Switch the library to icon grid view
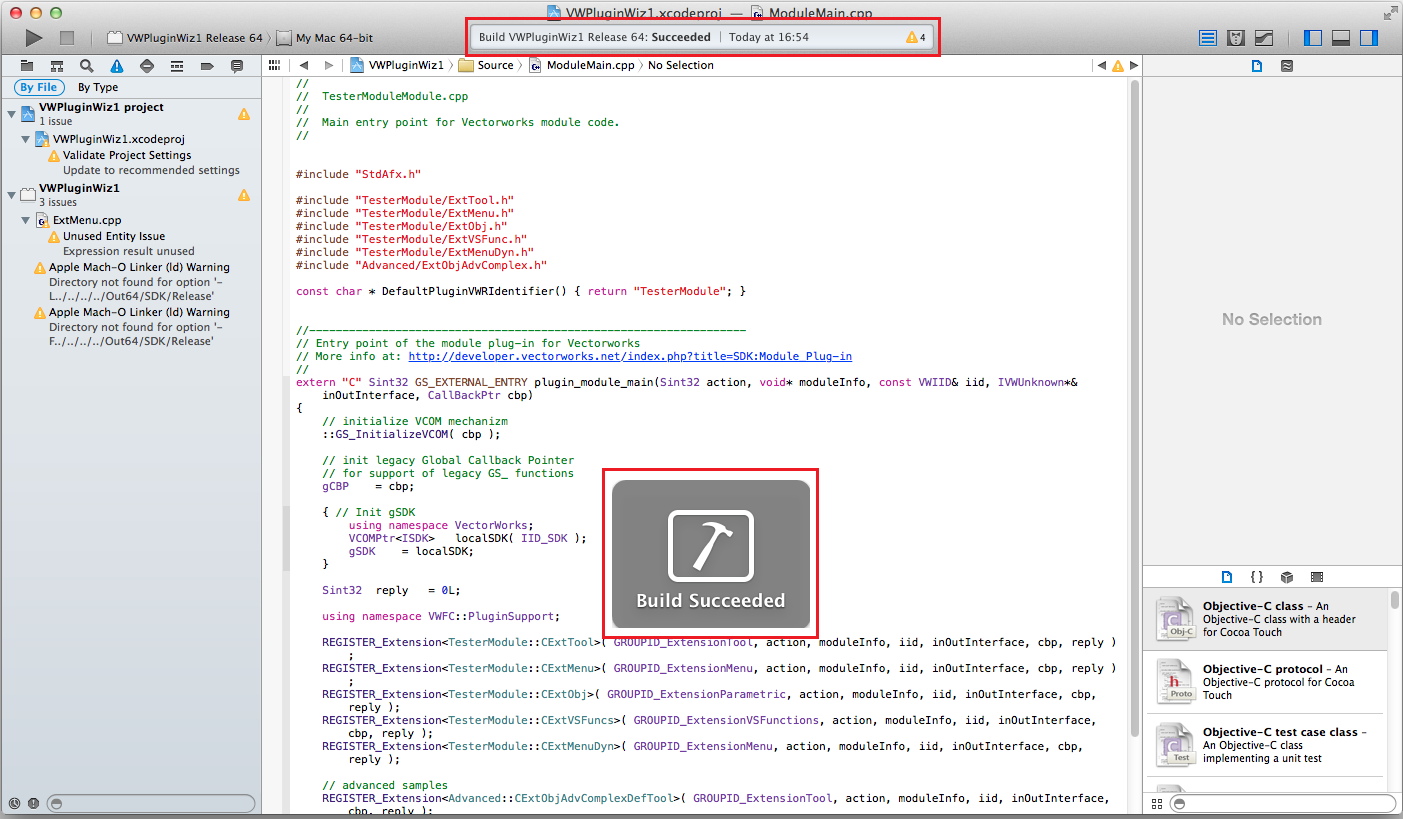Screen dimensions: 1403x819 click(x=1157, y=803)
